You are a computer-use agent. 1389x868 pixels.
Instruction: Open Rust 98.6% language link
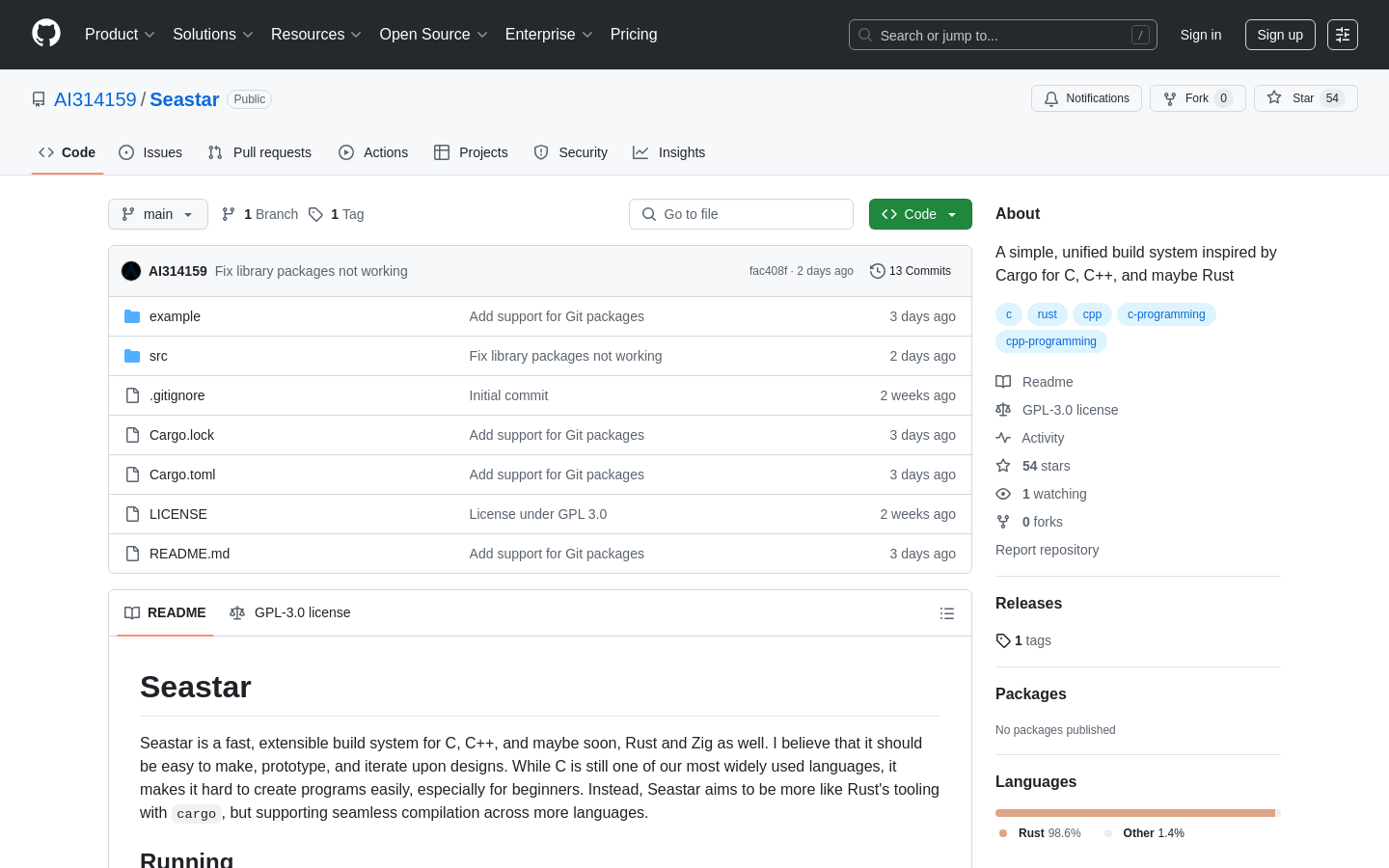point(1040,833)
